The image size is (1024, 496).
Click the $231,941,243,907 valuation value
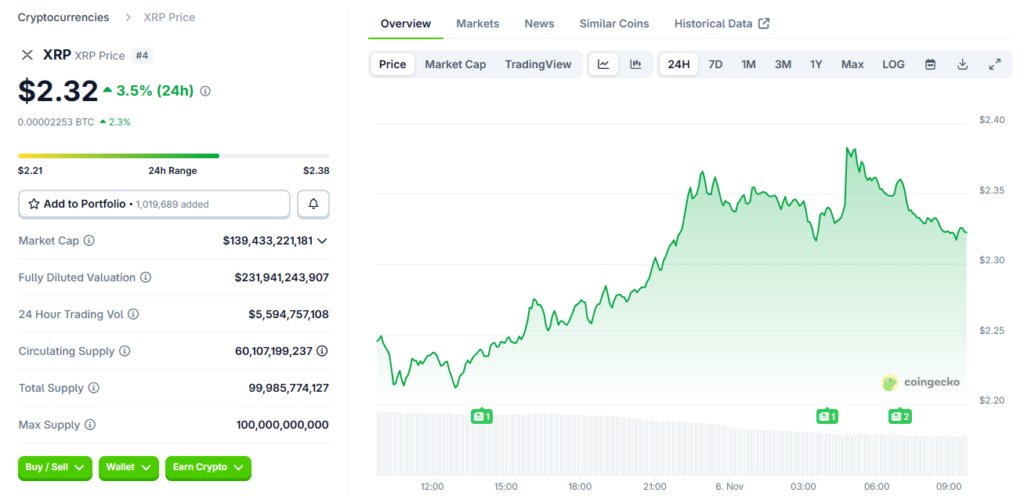281,277
